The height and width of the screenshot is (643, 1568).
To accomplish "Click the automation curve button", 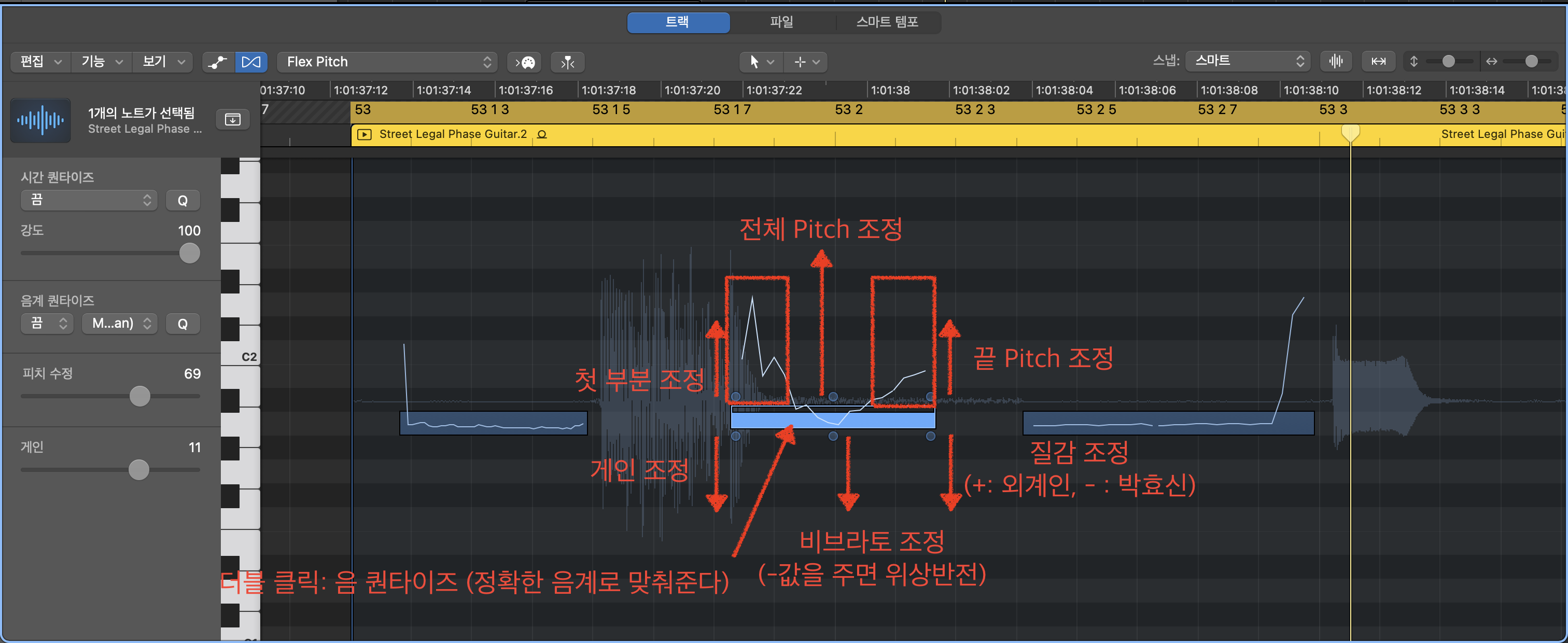I will pyautogui.click(x=217, y=62).
